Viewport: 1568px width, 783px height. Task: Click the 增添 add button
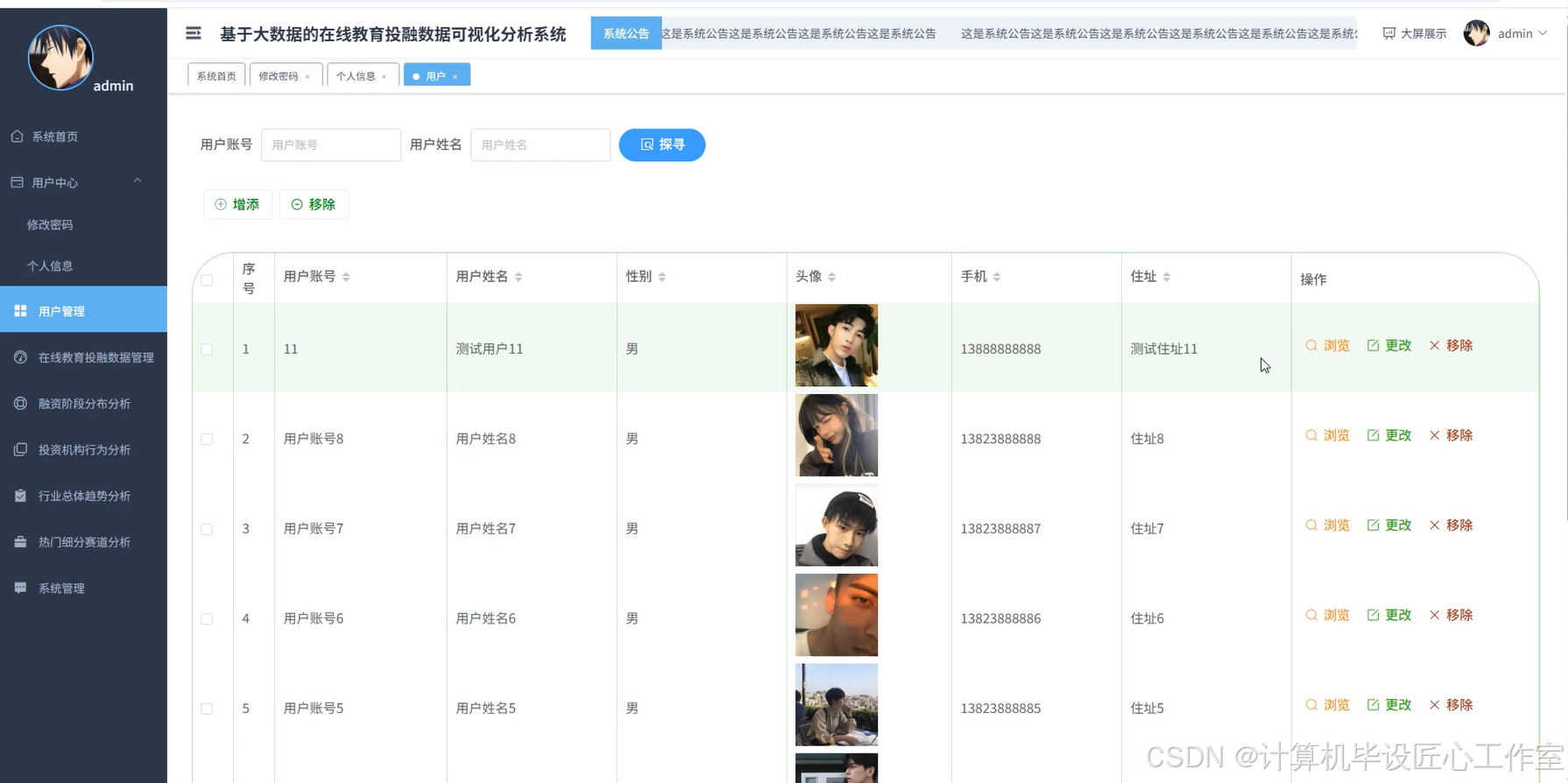pyautogui.click(x=237, y=204)
